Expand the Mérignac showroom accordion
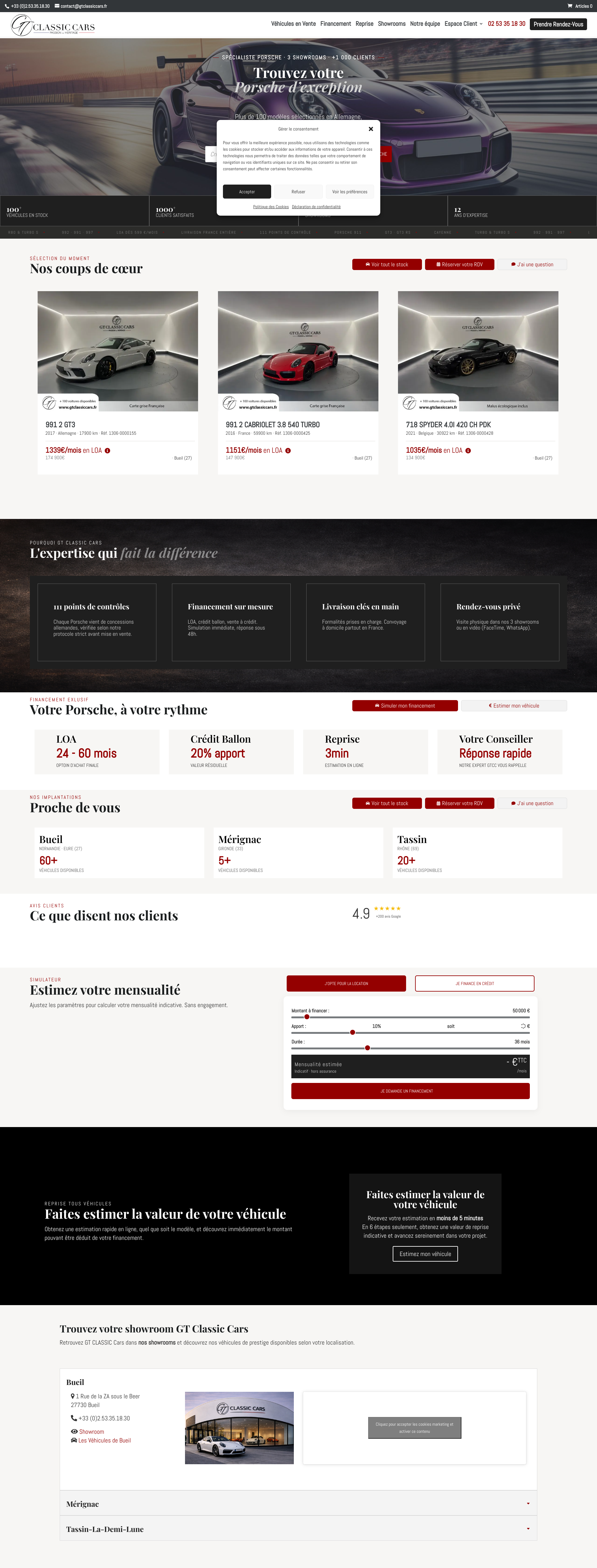This screenshot has height=1568, width=597. point(298,1503)
